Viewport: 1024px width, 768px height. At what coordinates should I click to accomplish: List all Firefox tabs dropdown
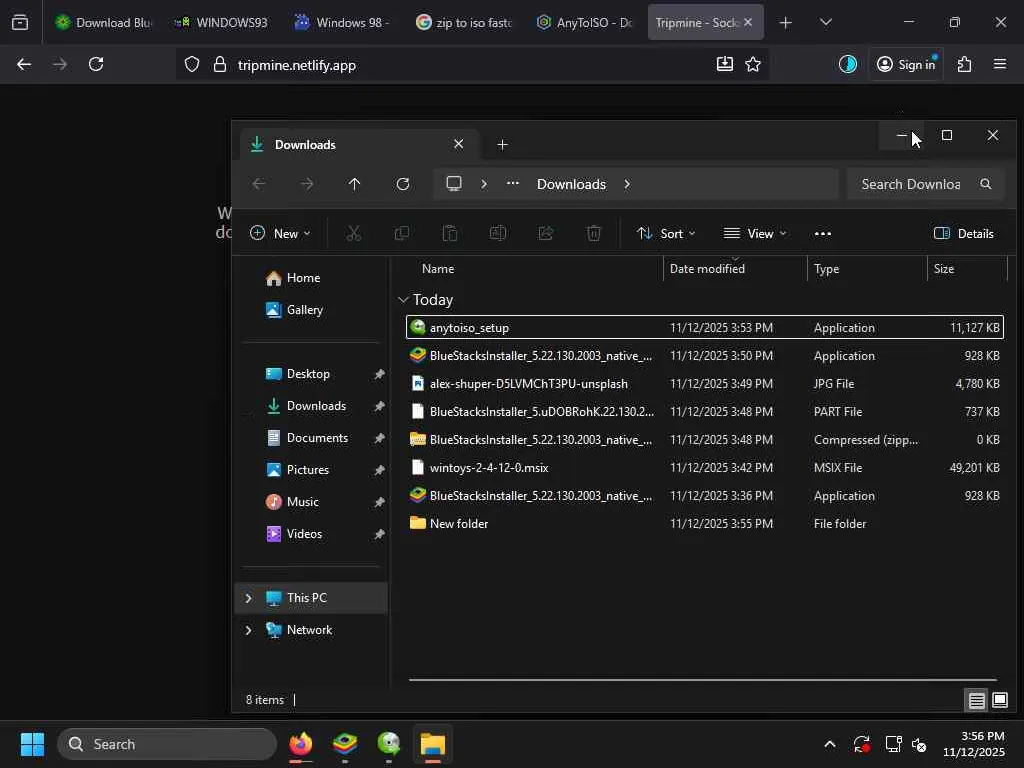(825, 22)
